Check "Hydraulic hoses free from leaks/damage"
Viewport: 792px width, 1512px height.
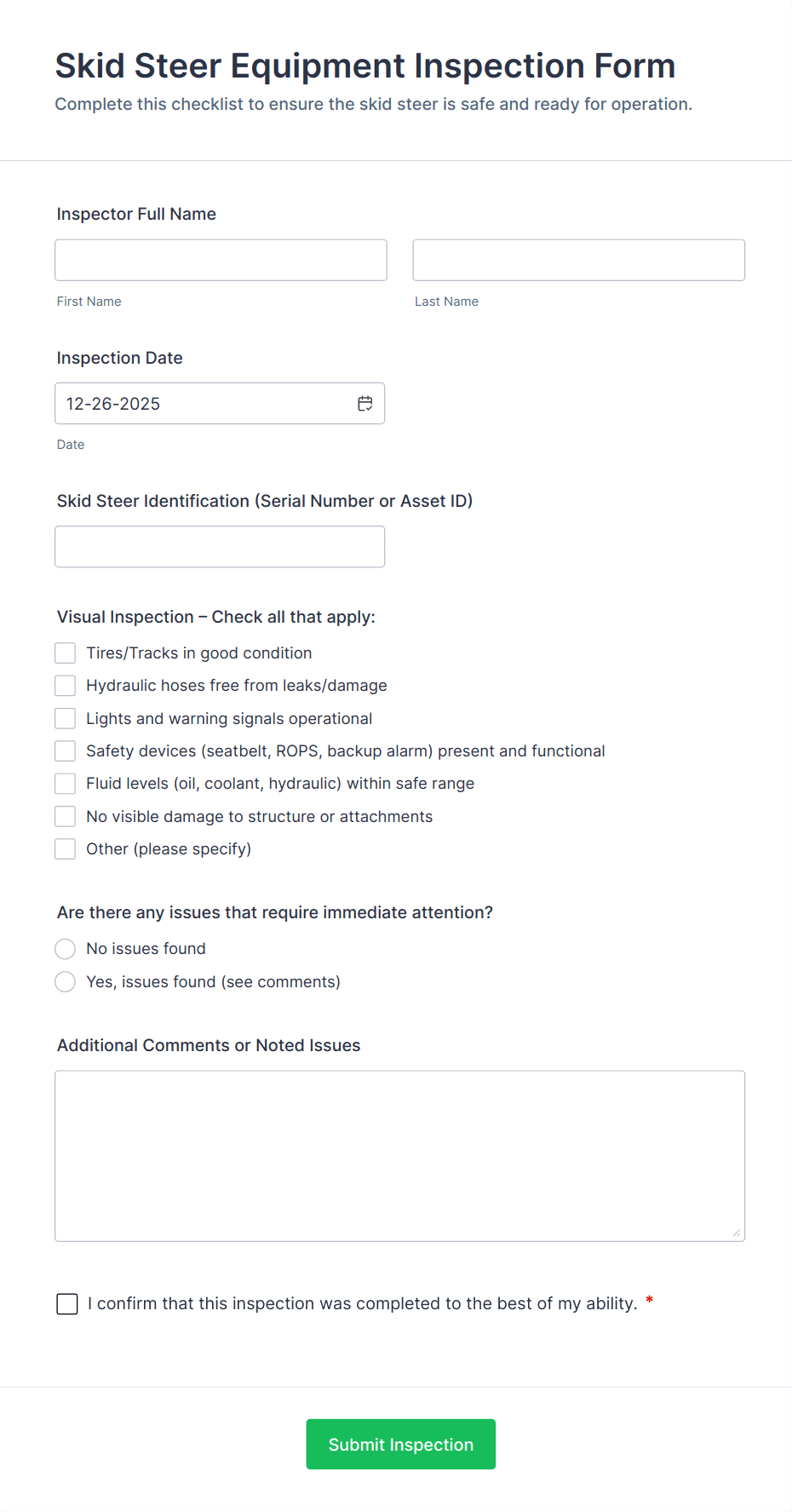coord(65,685)
